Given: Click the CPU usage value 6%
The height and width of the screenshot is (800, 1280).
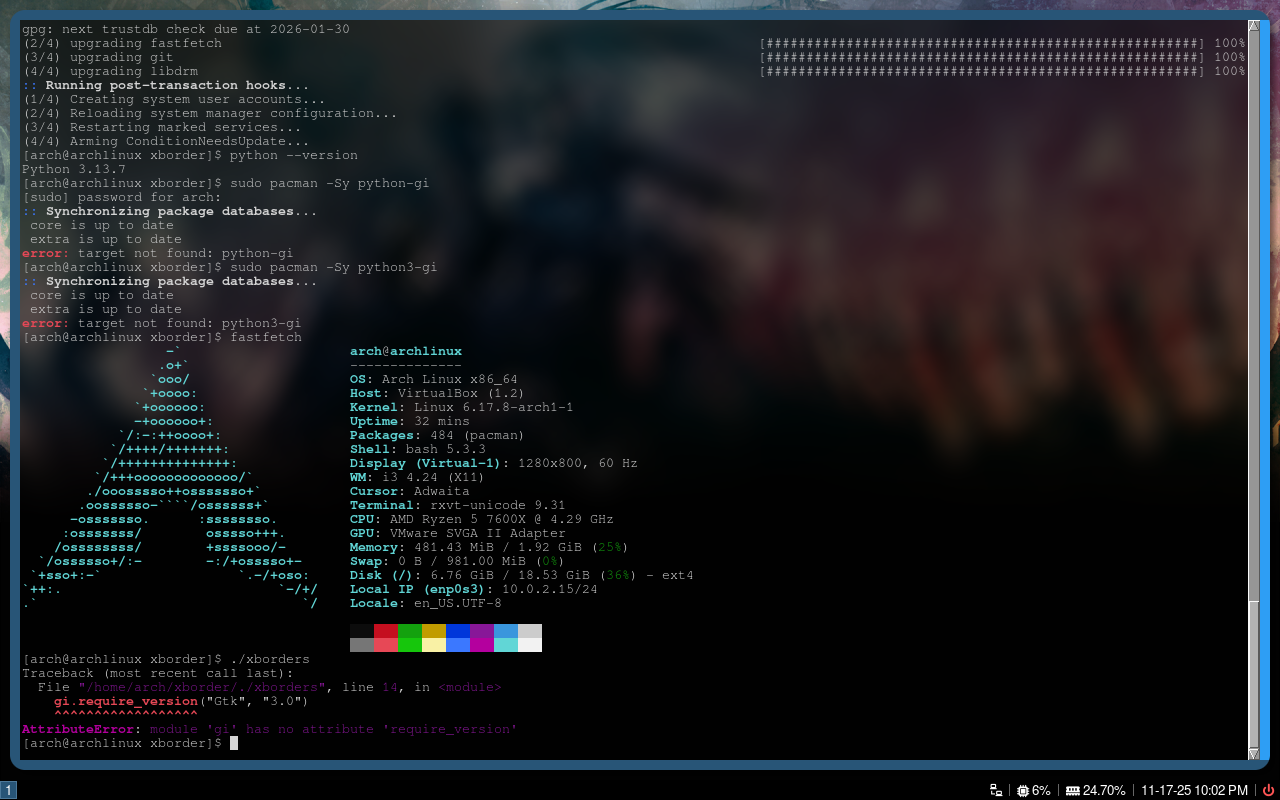Looking at the screenshot, I should point(1041,790).
